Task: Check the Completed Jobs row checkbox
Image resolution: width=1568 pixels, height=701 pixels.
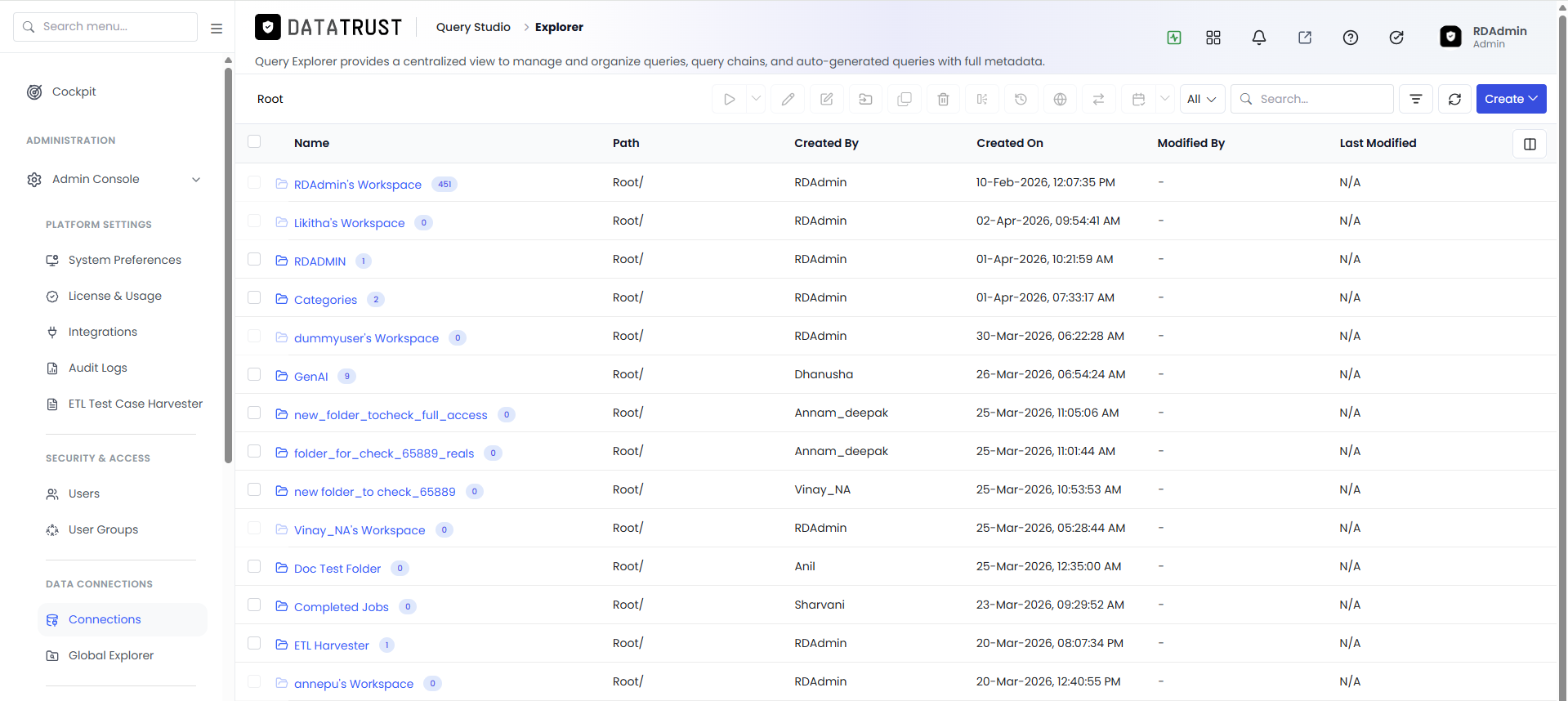Action: pos(254,605)
